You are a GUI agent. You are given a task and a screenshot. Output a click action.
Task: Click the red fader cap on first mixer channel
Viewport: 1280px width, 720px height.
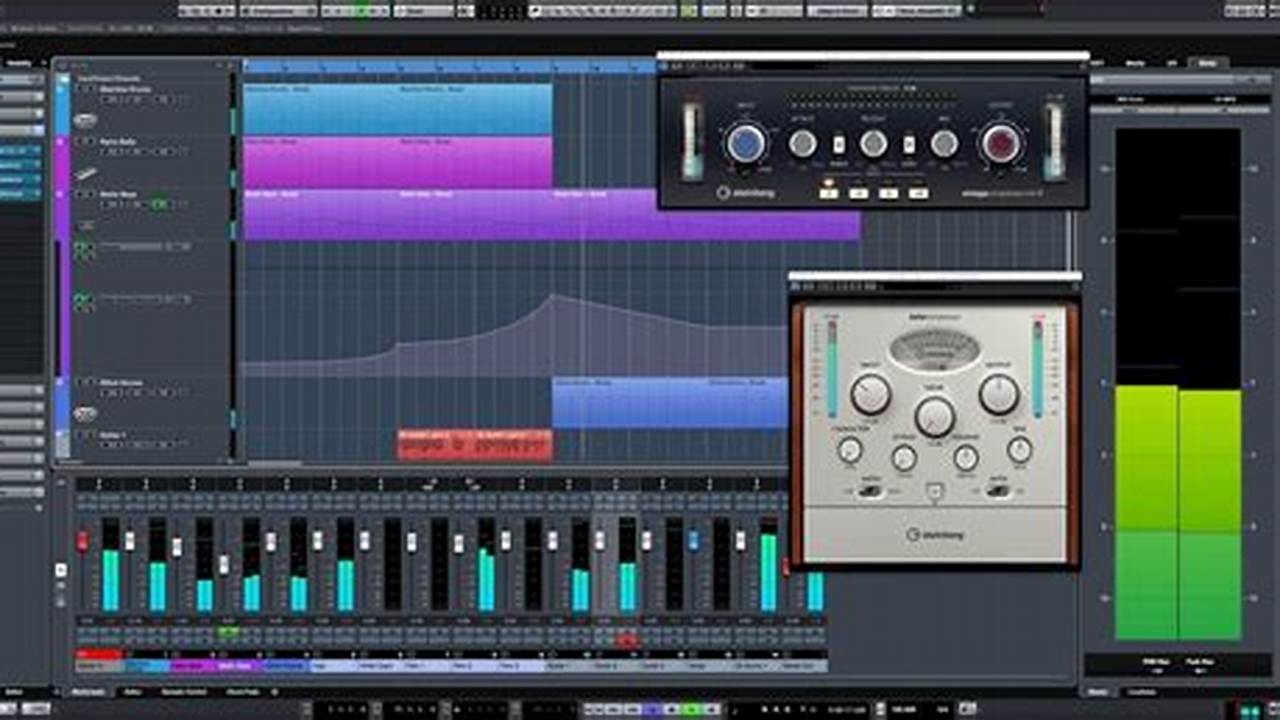(83, 541)
